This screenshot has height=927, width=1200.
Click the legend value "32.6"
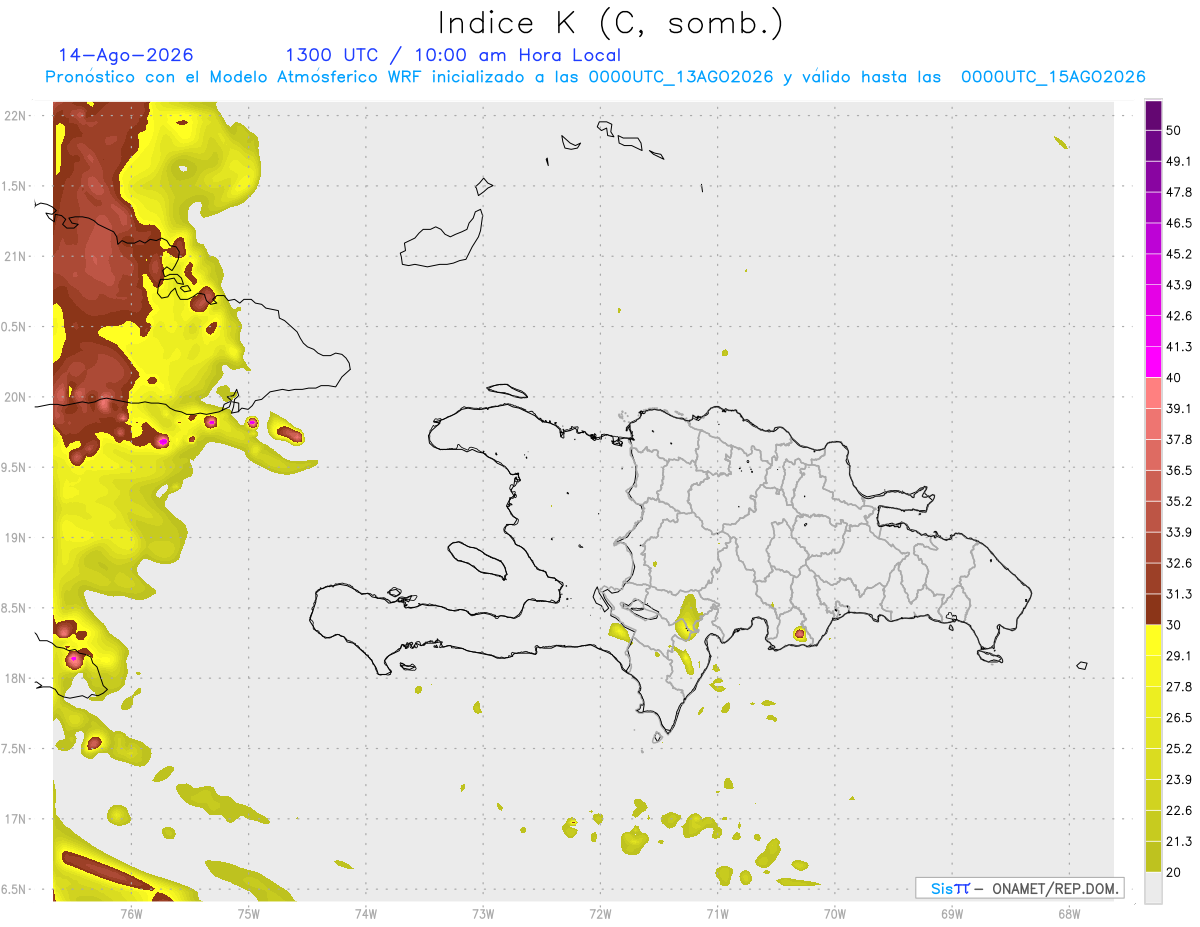[1179, 563]
